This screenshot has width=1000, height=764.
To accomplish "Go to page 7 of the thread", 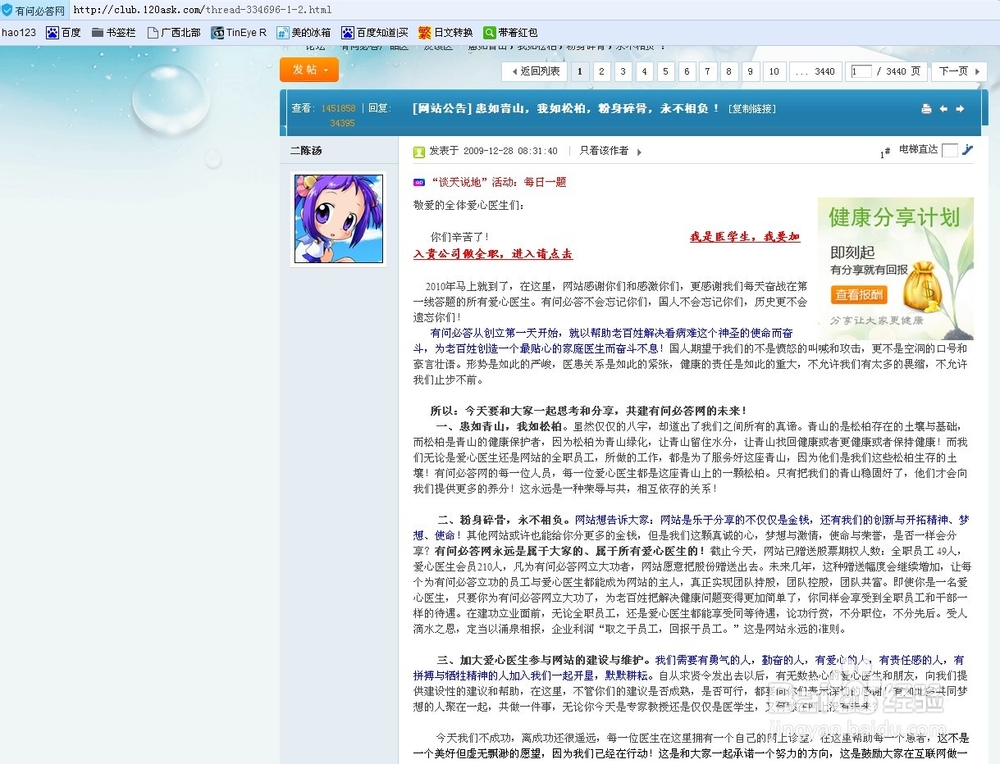I will [x=707, y=71].
